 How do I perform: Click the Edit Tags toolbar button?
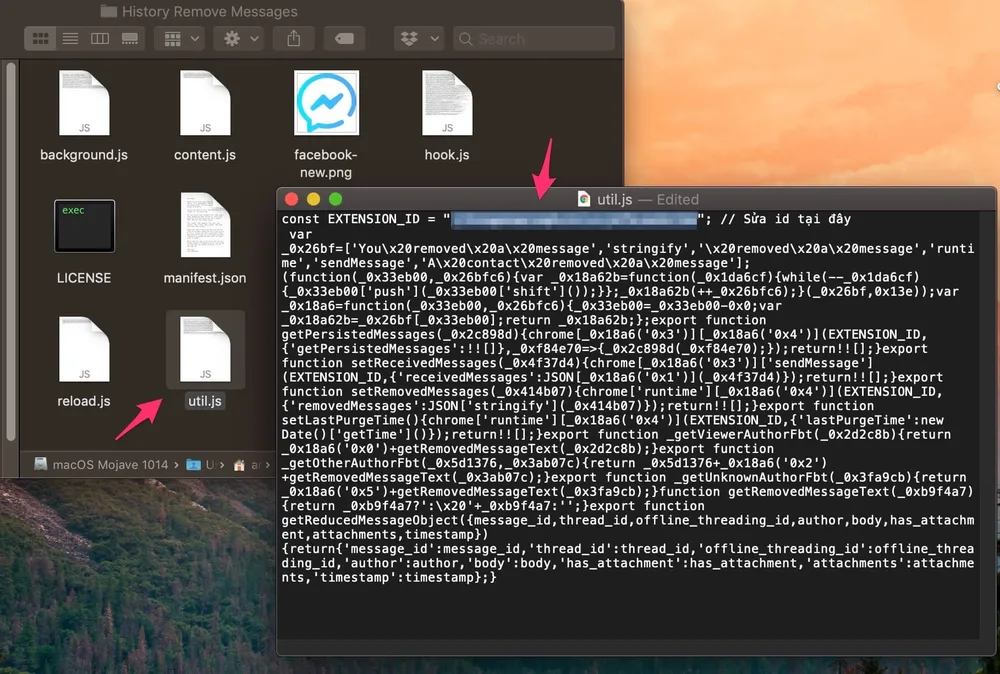[343, 38]
